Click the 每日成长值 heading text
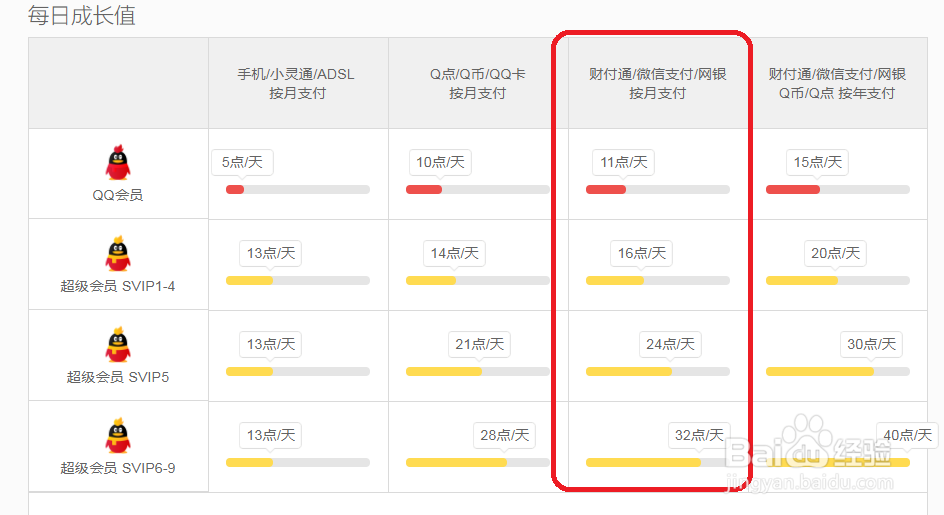 click(x=82, y=16)
